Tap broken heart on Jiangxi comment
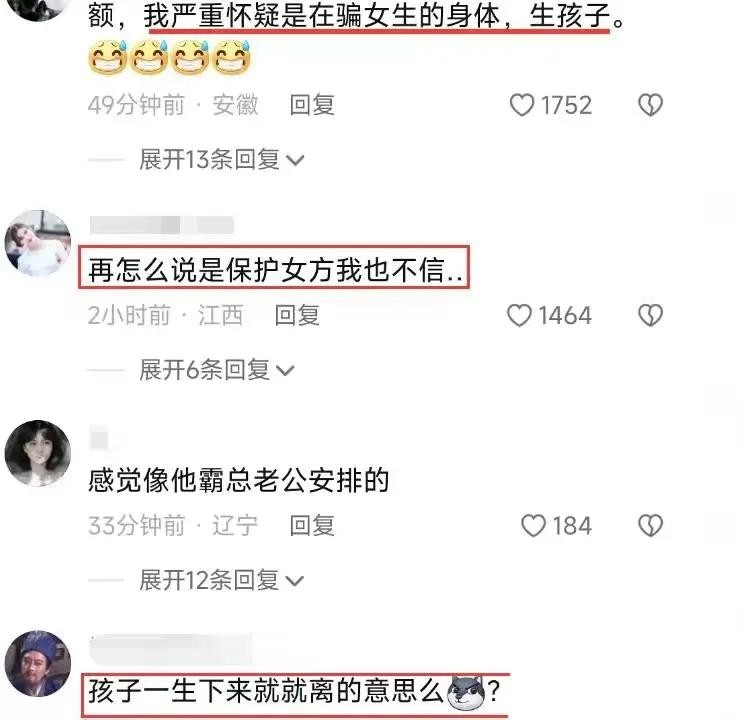Image resolution: width=746 pixels, height=720 pixels. point(650,315)
